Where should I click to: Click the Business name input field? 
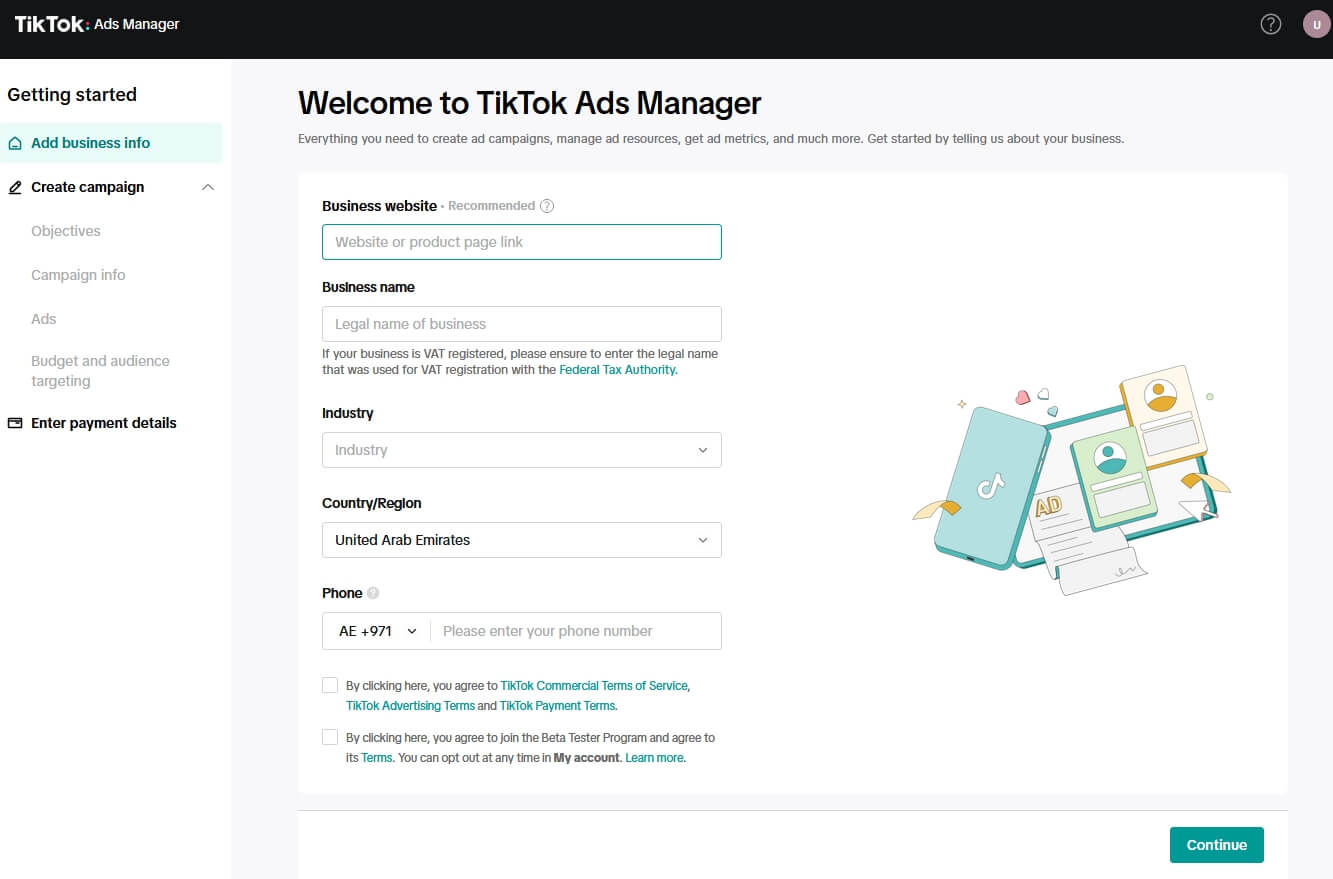coord(521,323)
